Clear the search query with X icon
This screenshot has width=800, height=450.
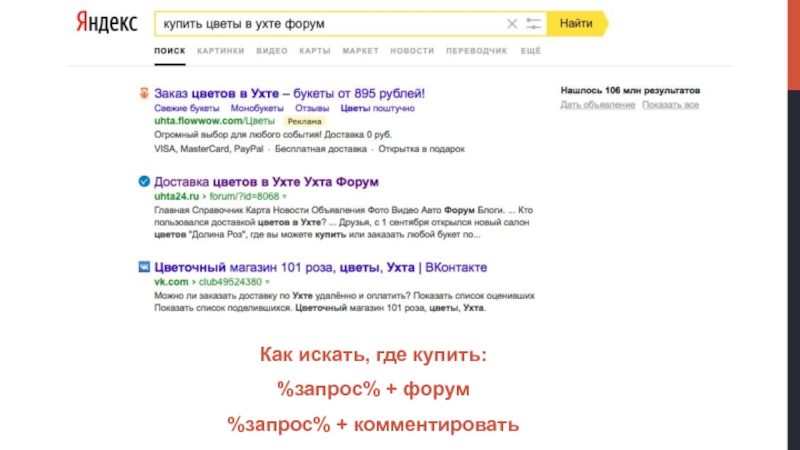coord(512,23)
